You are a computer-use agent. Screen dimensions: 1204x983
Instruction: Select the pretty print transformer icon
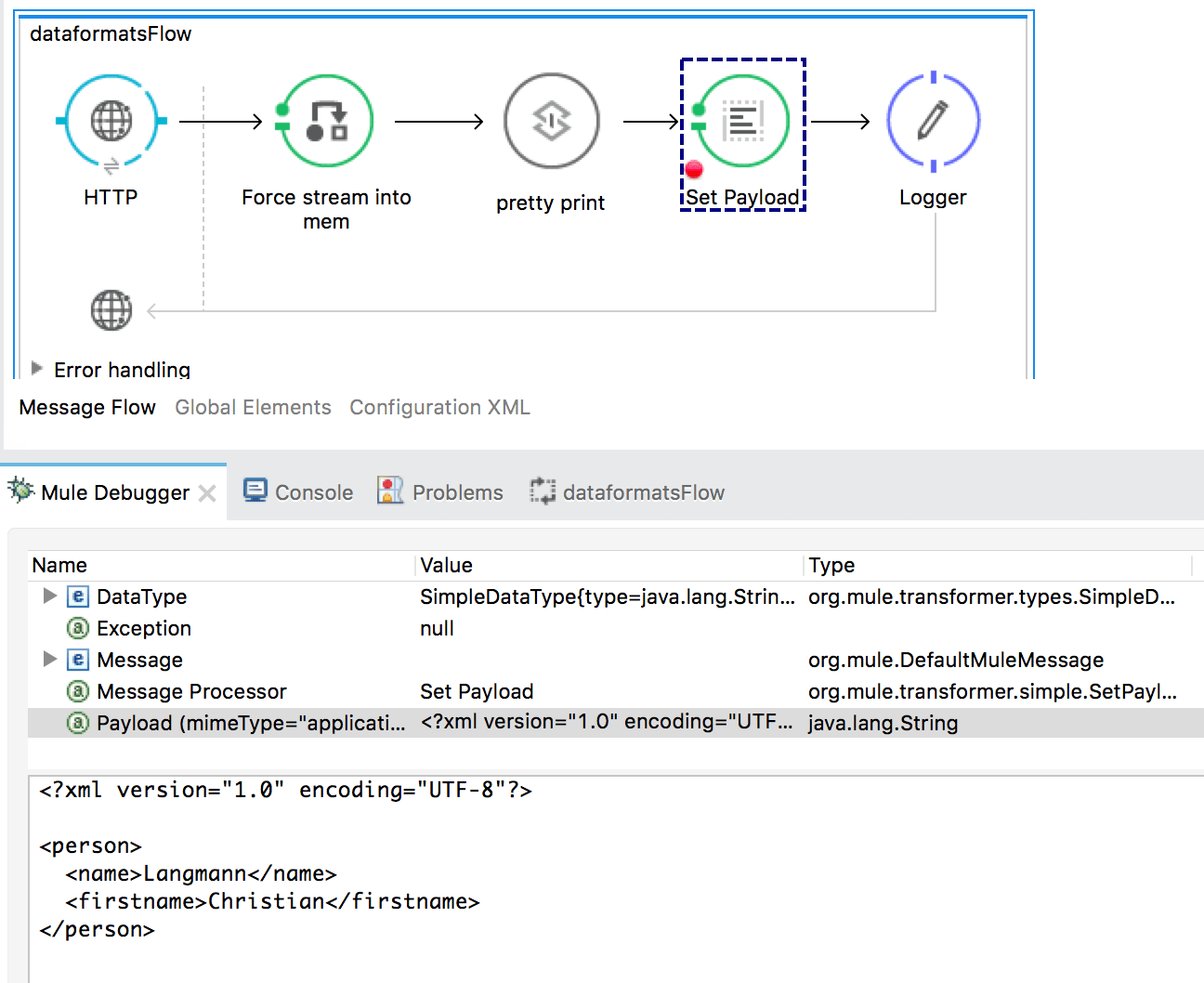pyautogui.click(x=551, y=121)
